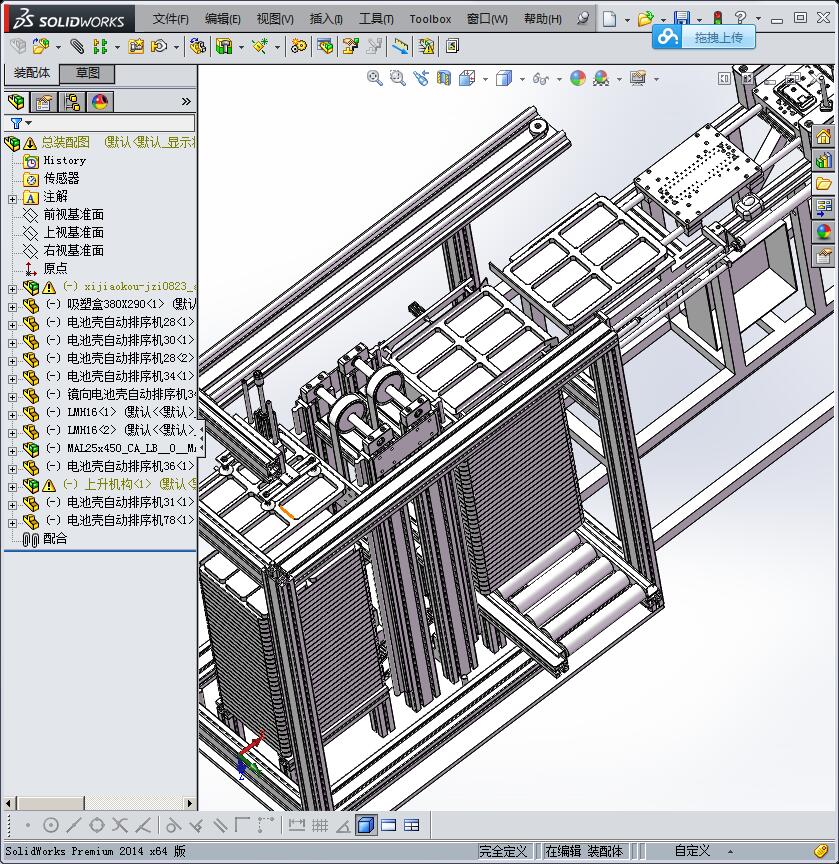Expand the 上升机构<1> tree node
The image size is (839, 864).
point(12,485)
